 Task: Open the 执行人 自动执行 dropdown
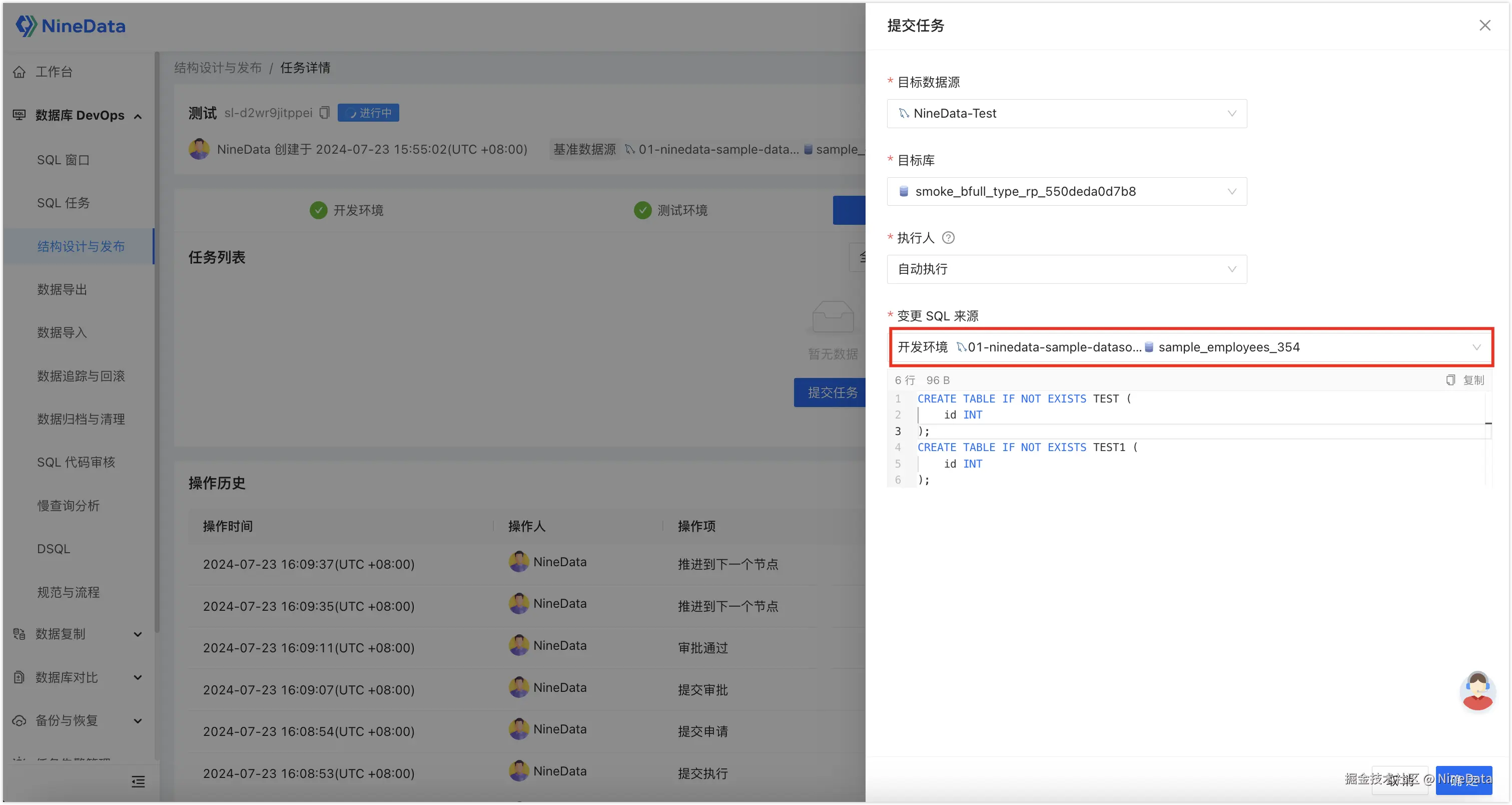point(1066,269)
